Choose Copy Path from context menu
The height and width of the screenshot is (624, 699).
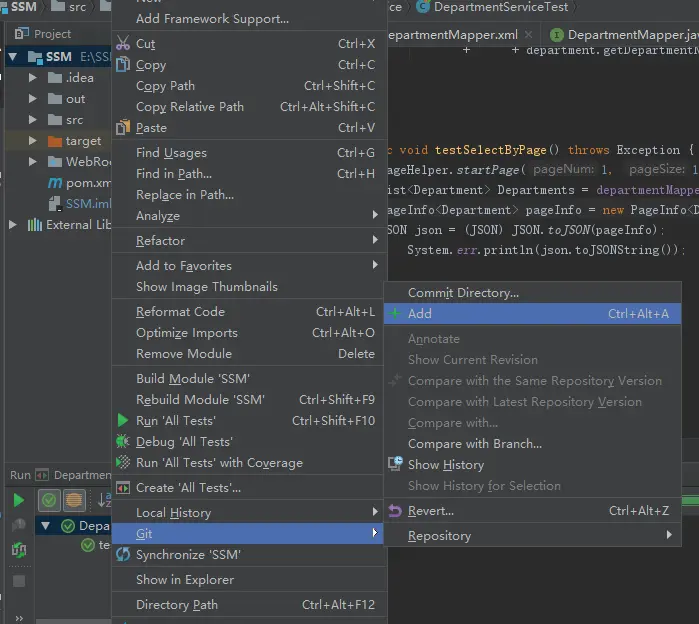pos(247,86)
